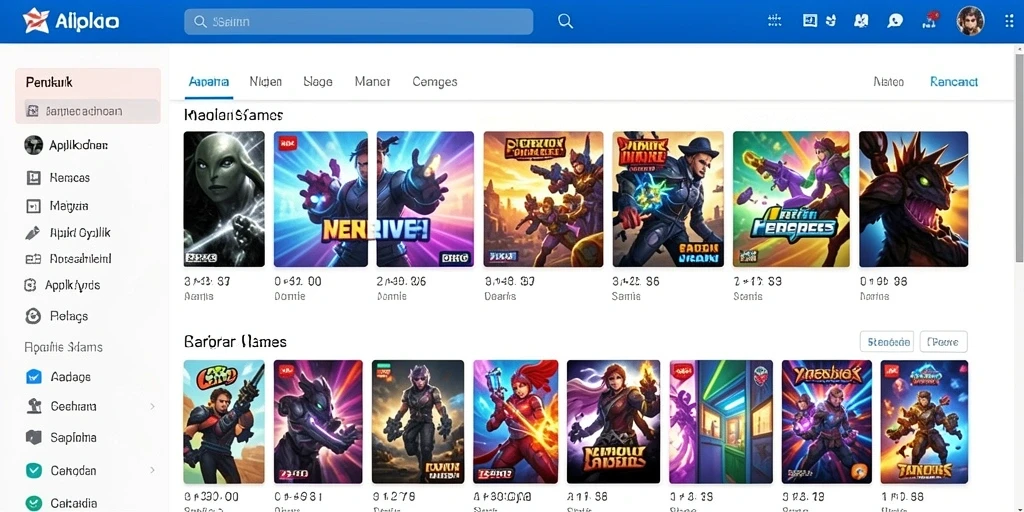The image size is (1024, 512).
Task: Open the green alien face game thumbnail
Action: 224,199
